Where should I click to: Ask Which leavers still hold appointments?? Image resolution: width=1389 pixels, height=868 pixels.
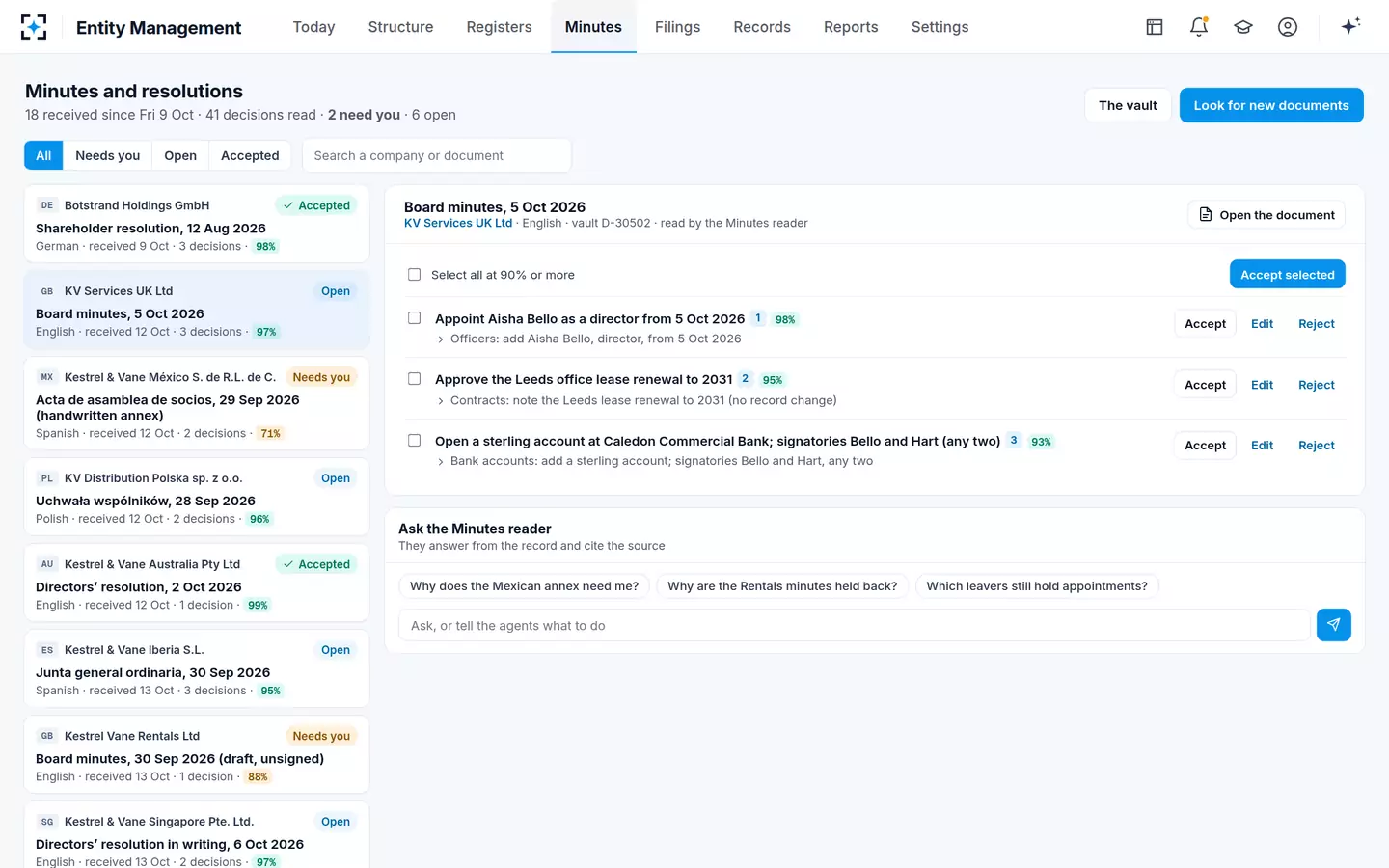1037,585
